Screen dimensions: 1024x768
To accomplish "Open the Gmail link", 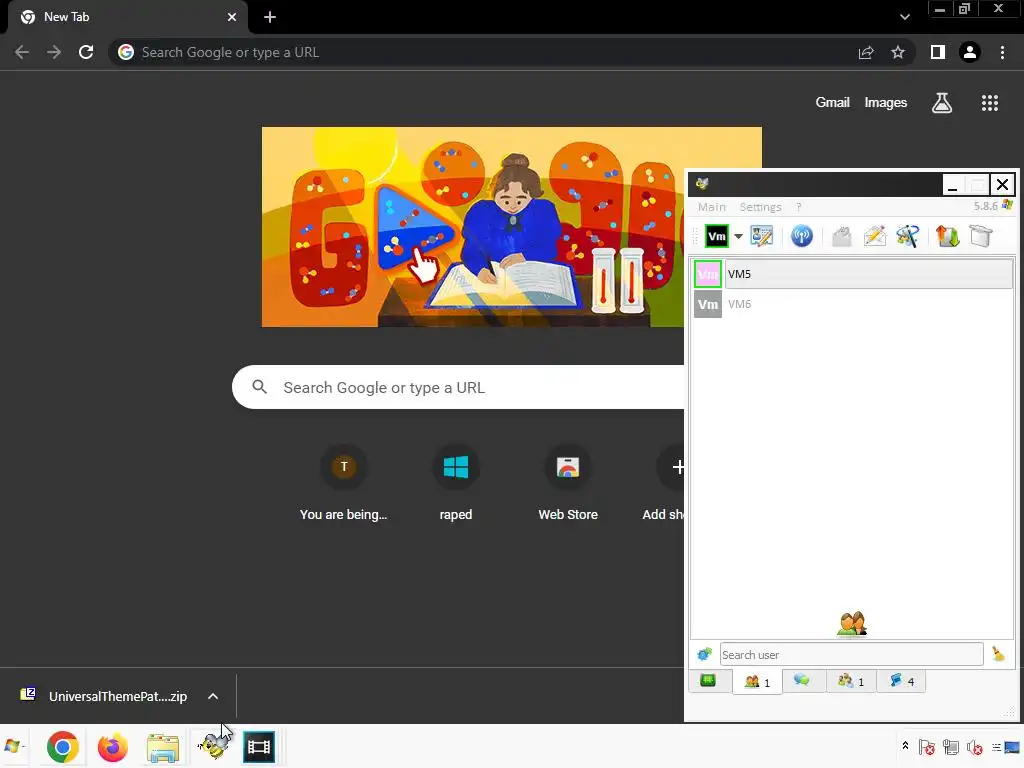I will point(833,103).
